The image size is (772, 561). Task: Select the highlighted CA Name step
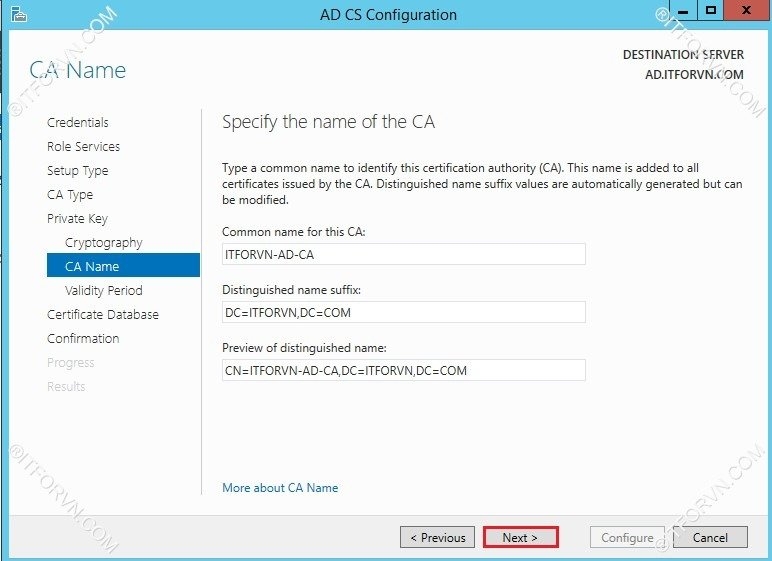[92, 267]
